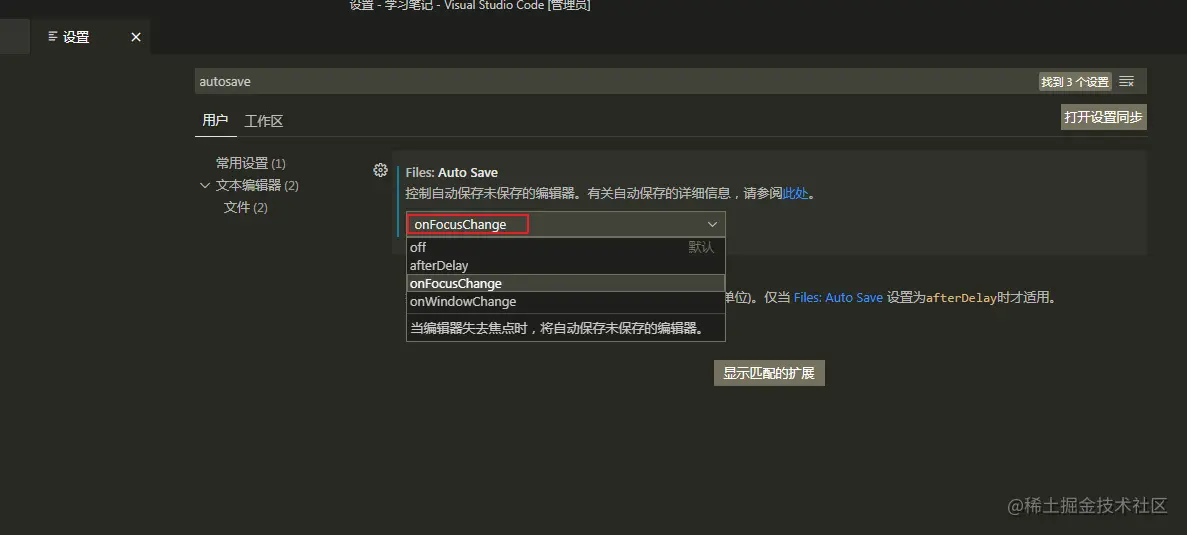This screenshot has width=1187, height=535.
Task: Open the Files: Auto Save link in description
Action: [x=838, y=297]
